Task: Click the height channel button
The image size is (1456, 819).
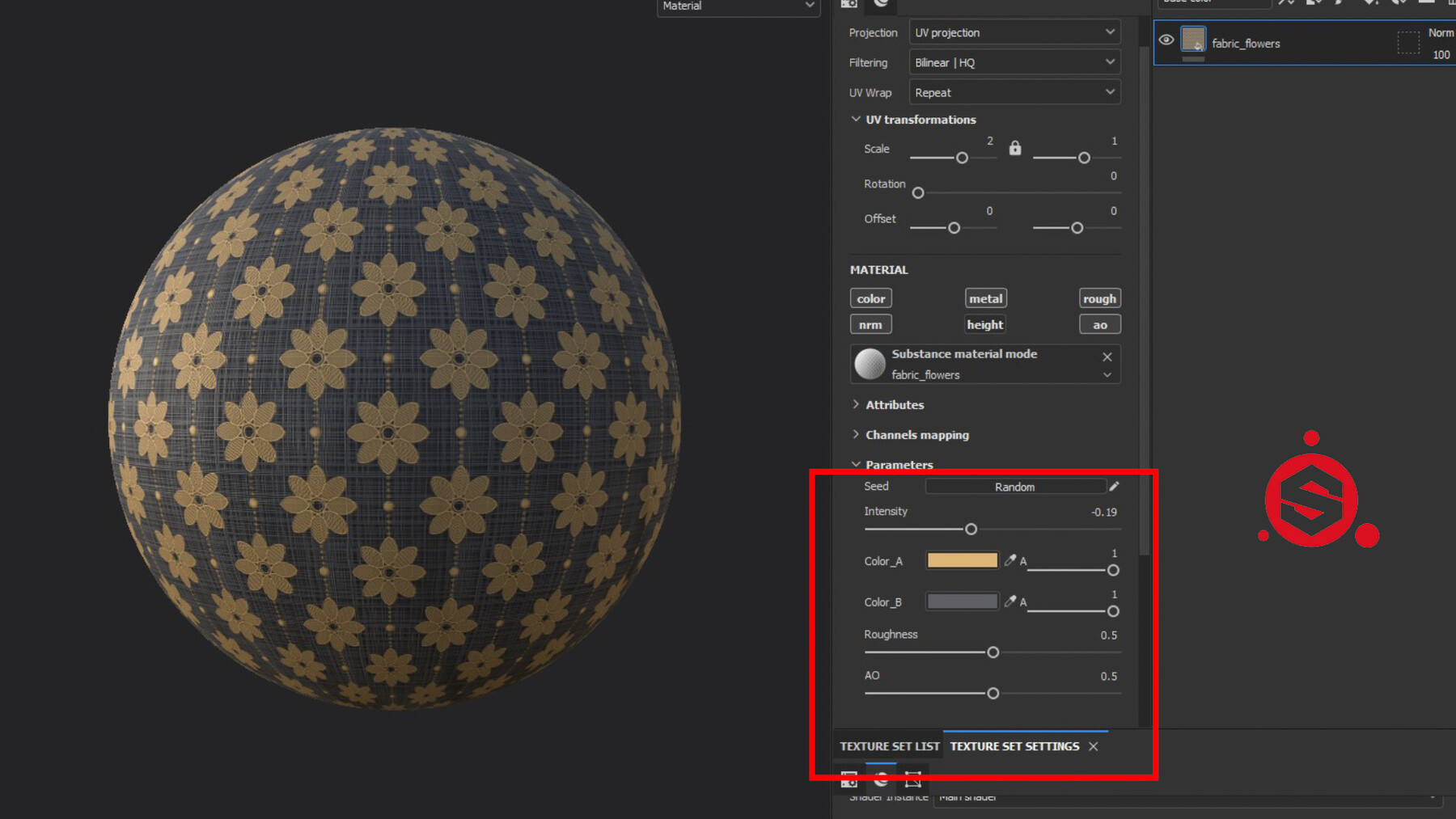Action: [x=984, y=324]
